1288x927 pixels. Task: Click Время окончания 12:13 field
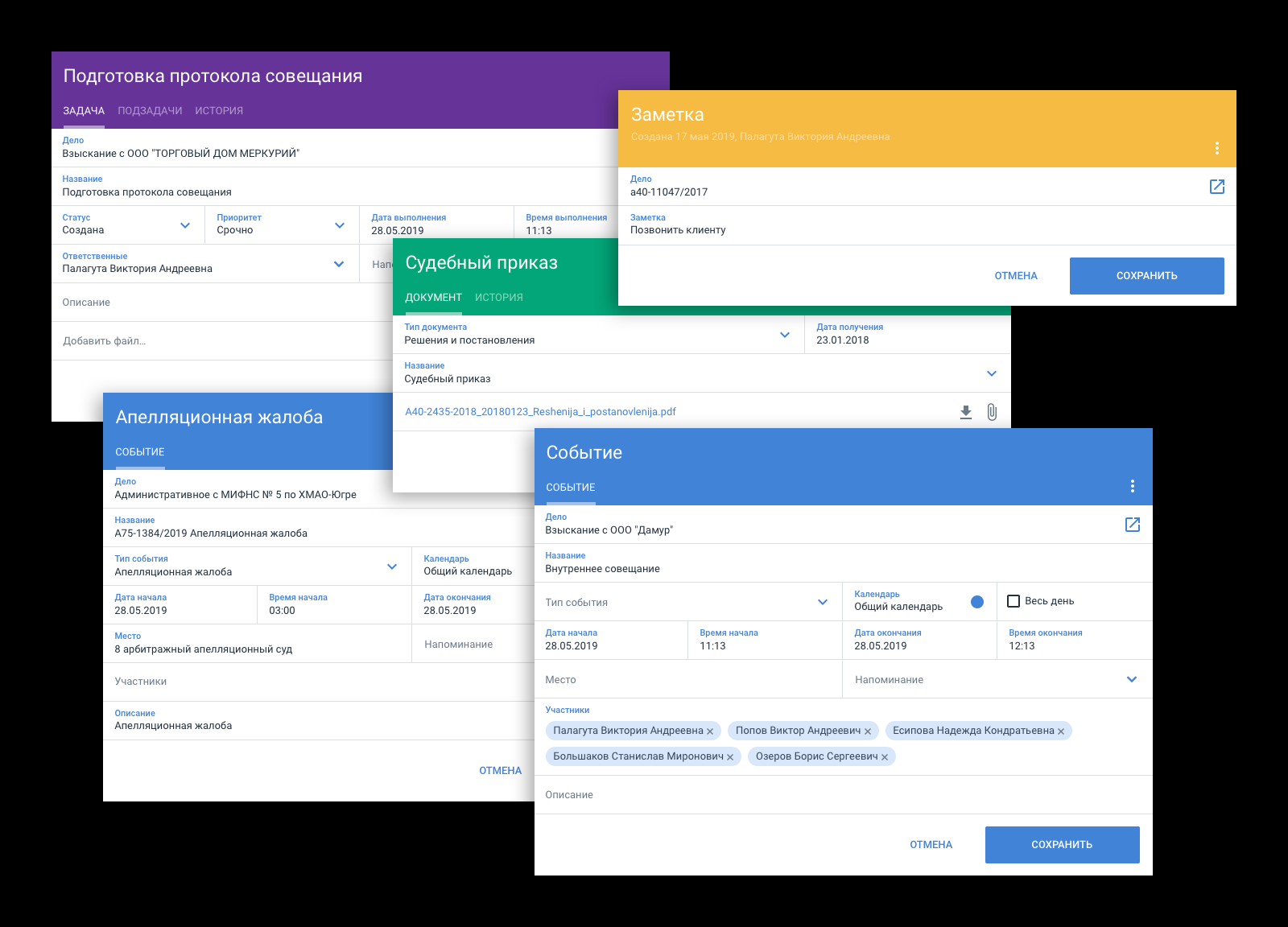click(1075, 641)
